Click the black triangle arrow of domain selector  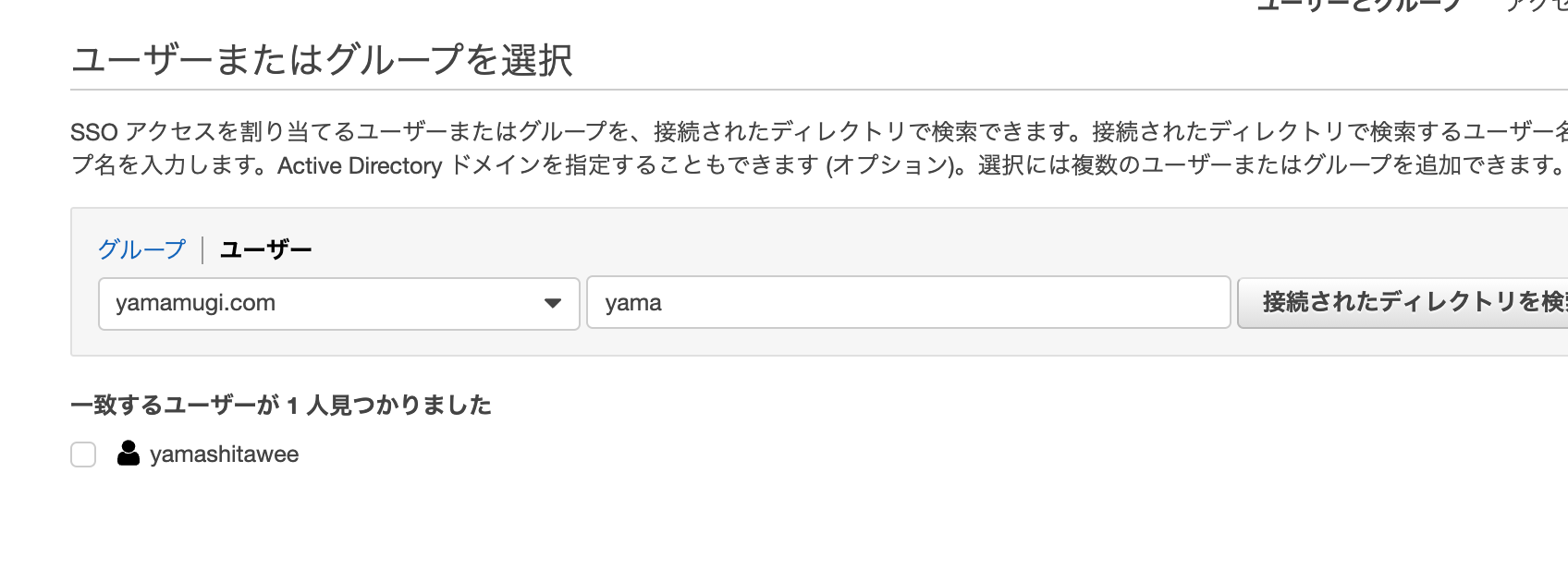pos(553,303)
